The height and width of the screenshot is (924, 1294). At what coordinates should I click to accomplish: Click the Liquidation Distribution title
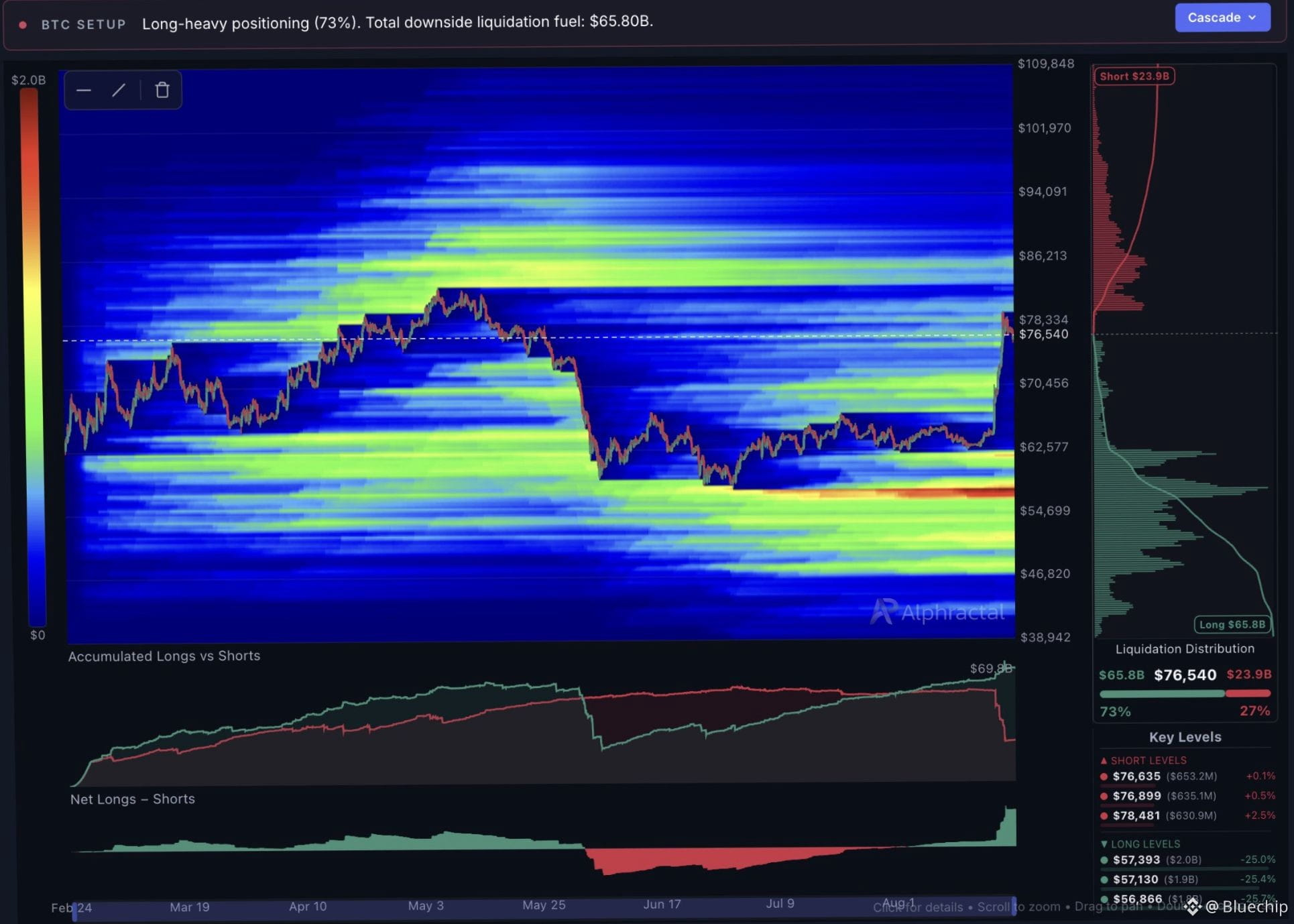[x=1185, y=648]
